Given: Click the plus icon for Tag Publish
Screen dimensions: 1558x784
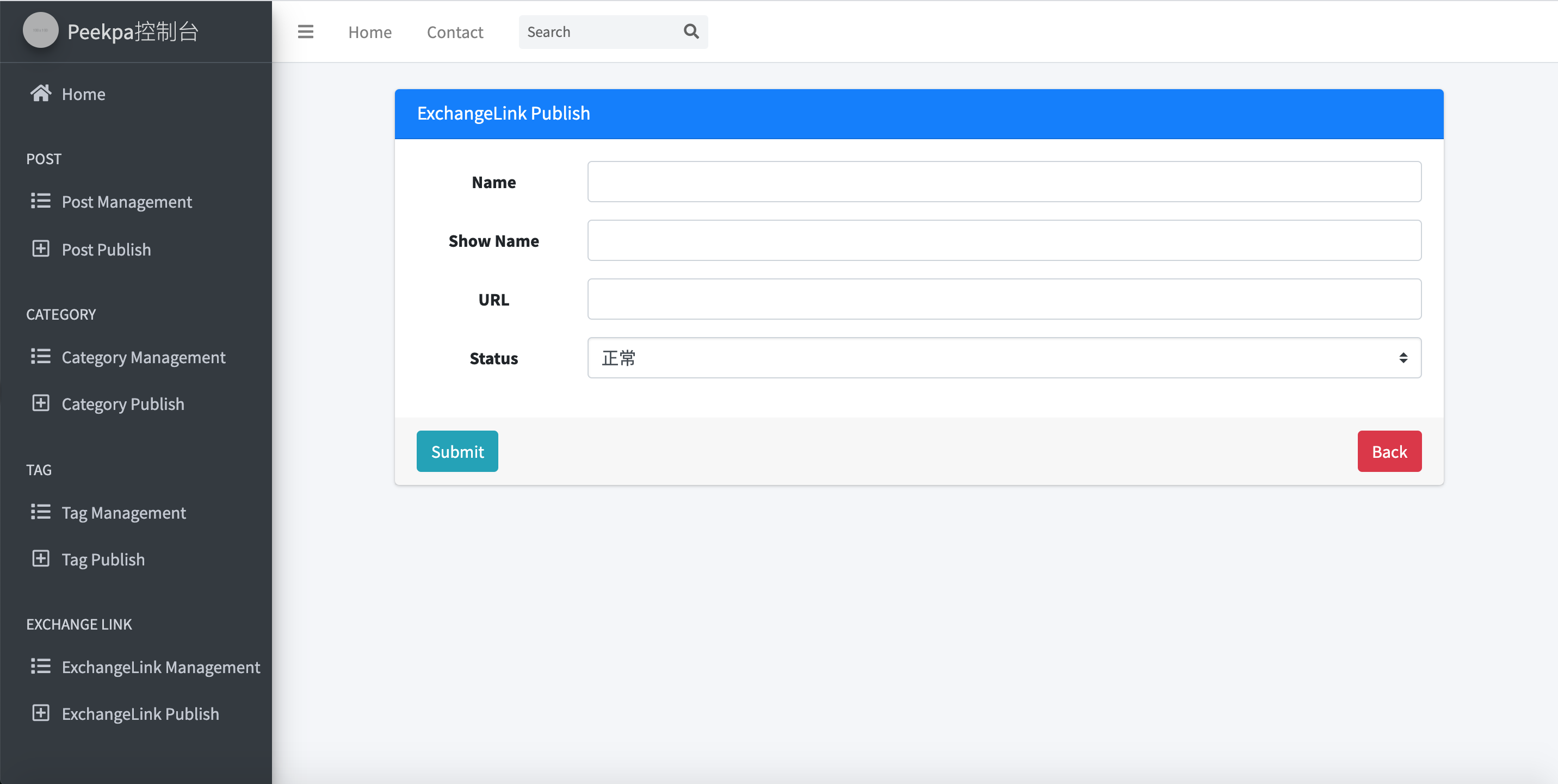Looking at the screenshot, I should tap(40, 558).
